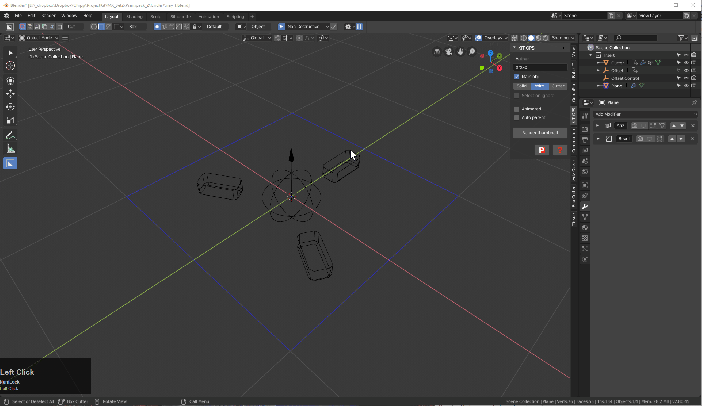Select the Annotate pencil tool
Viewport: 702px width, 406px height.
(x=10, y=135)
